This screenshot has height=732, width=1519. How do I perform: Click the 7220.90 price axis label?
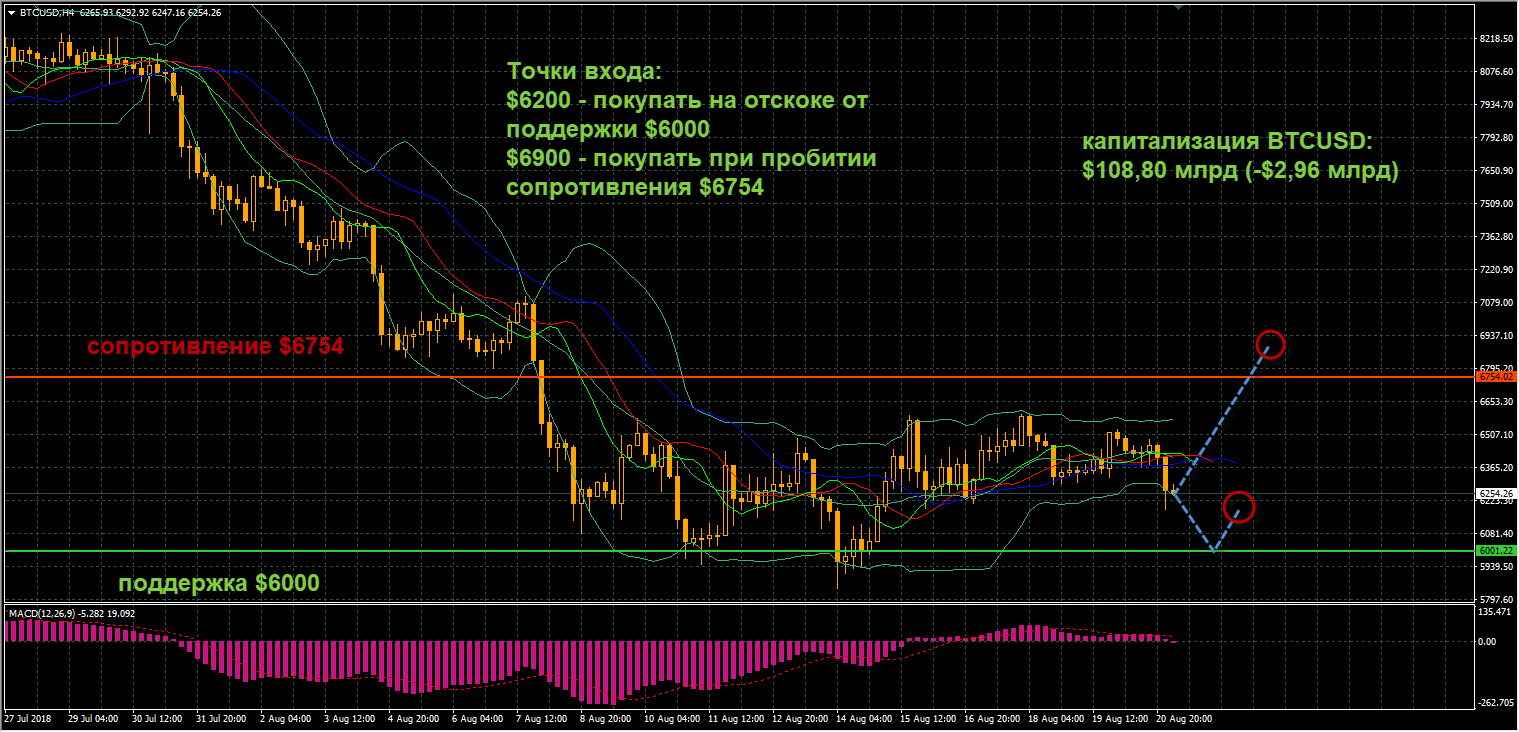tap(1494, 270)
